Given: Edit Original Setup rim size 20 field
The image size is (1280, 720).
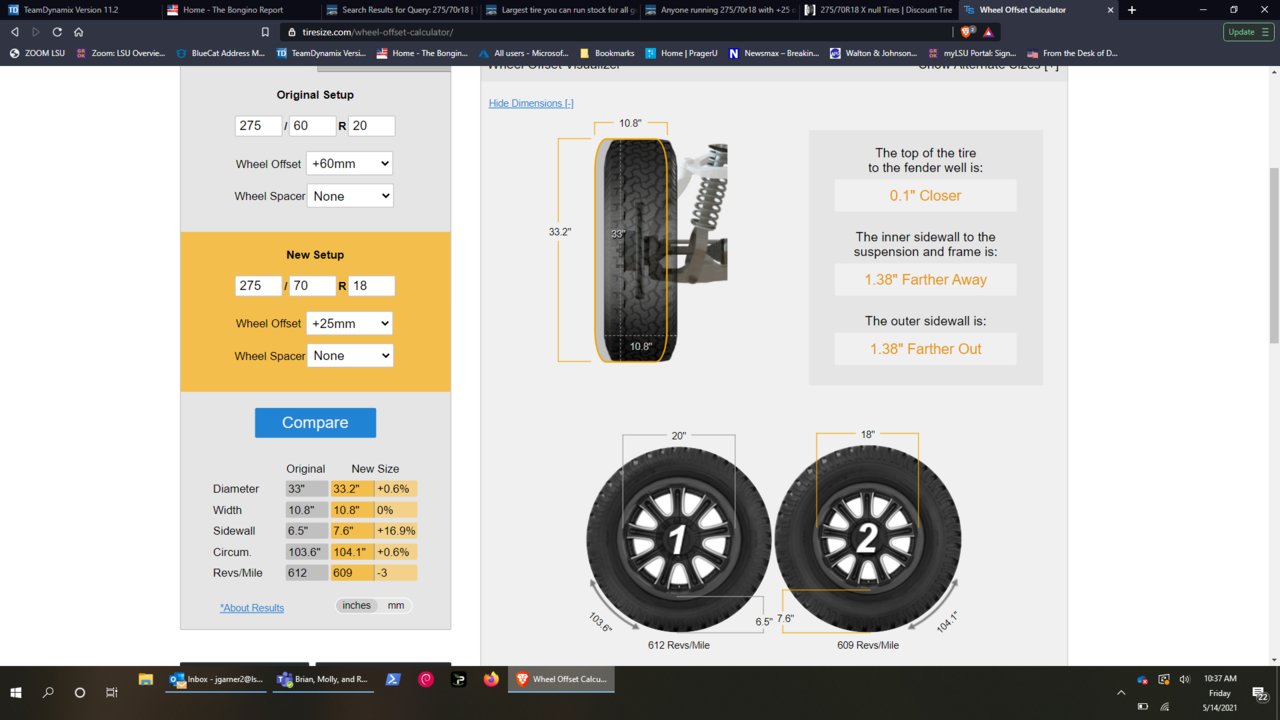Looking at the screenshot, I should tap(372, 126).
